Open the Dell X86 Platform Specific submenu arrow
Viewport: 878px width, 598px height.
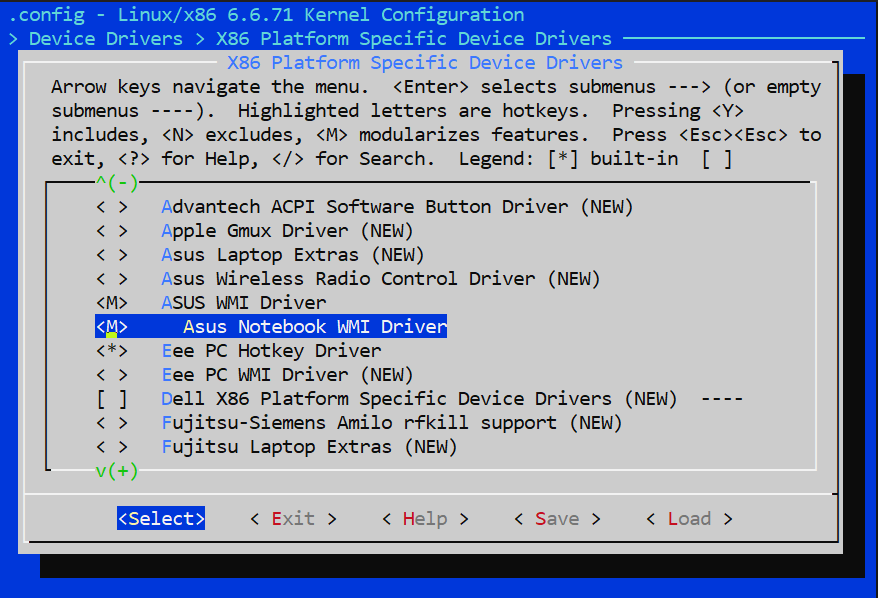[721, 399]
